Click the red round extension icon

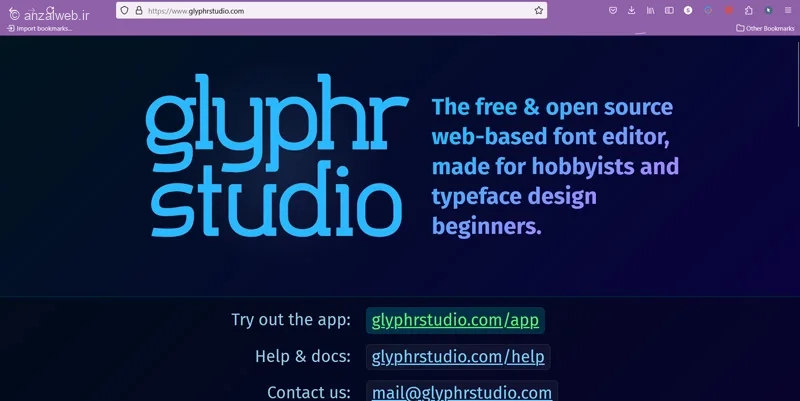[x=729, y=10]
